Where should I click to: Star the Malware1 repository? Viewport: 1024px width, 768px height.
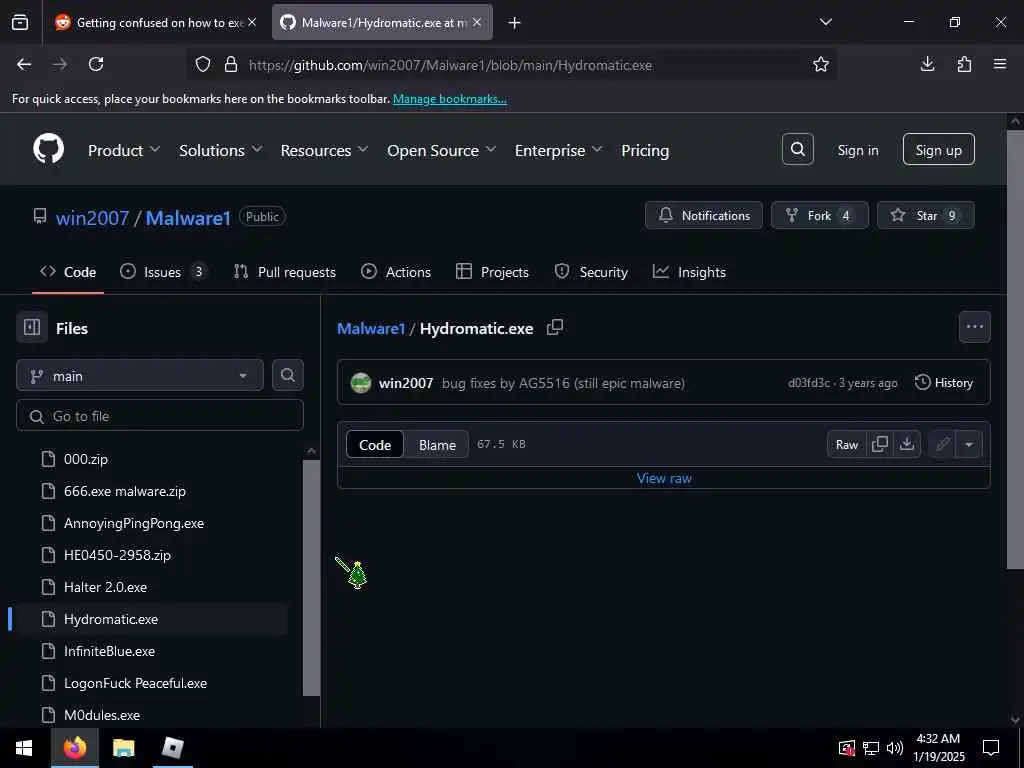pyautogui.click(x=925, y=215)
